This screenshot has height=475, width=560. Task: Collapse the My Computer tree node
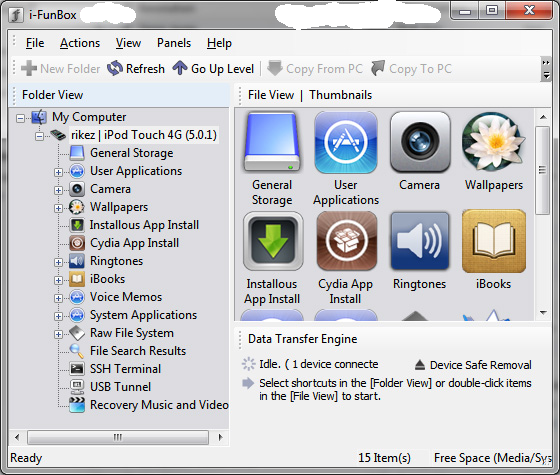(x=21, y=118)
